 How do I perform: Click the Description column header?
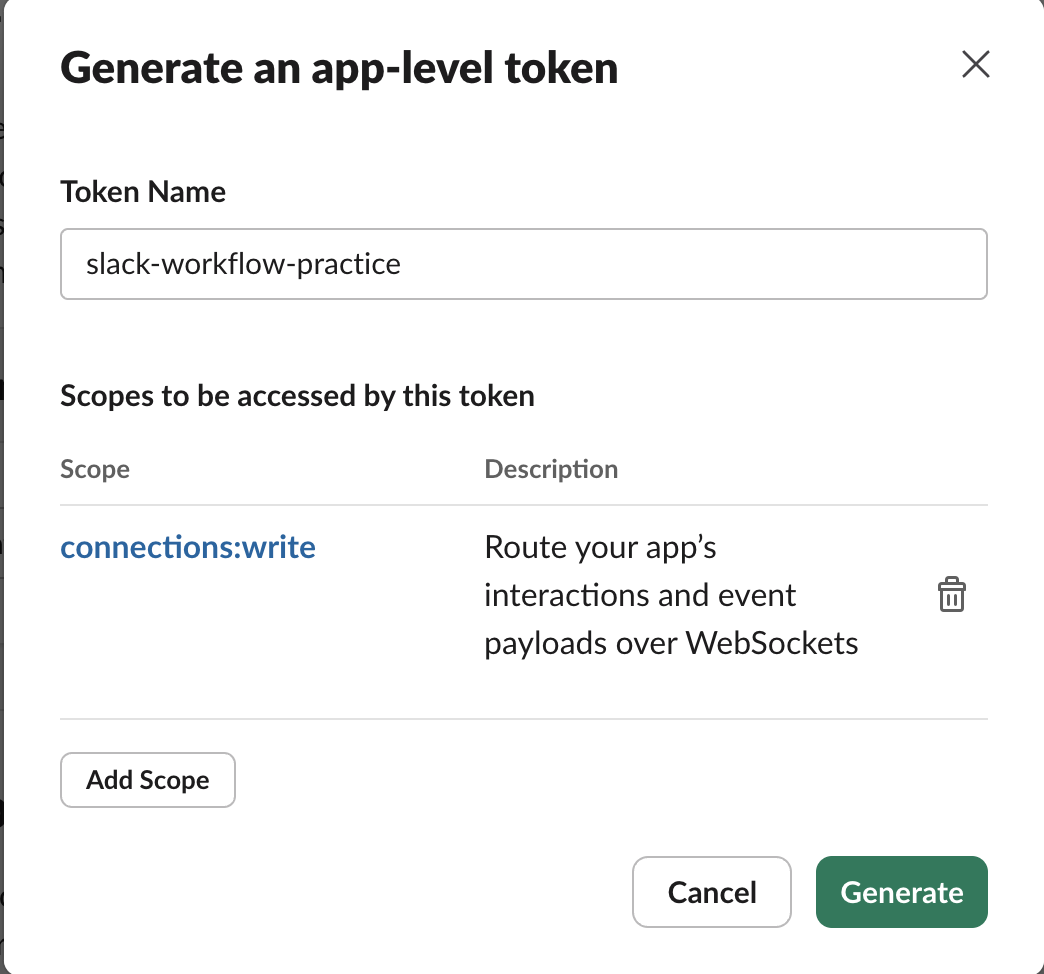tap(551, 469)
